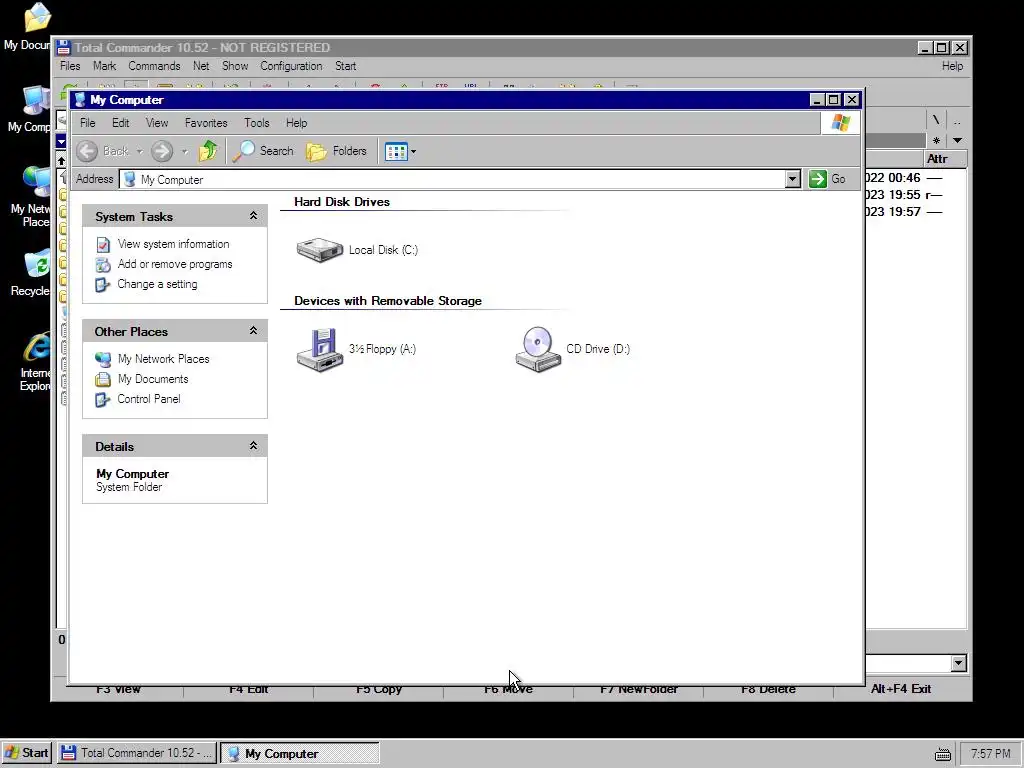The width and height of the screenshot is (1024, 768).
Task: Click Add or remove programs link
Action: [x=175, y=264]
